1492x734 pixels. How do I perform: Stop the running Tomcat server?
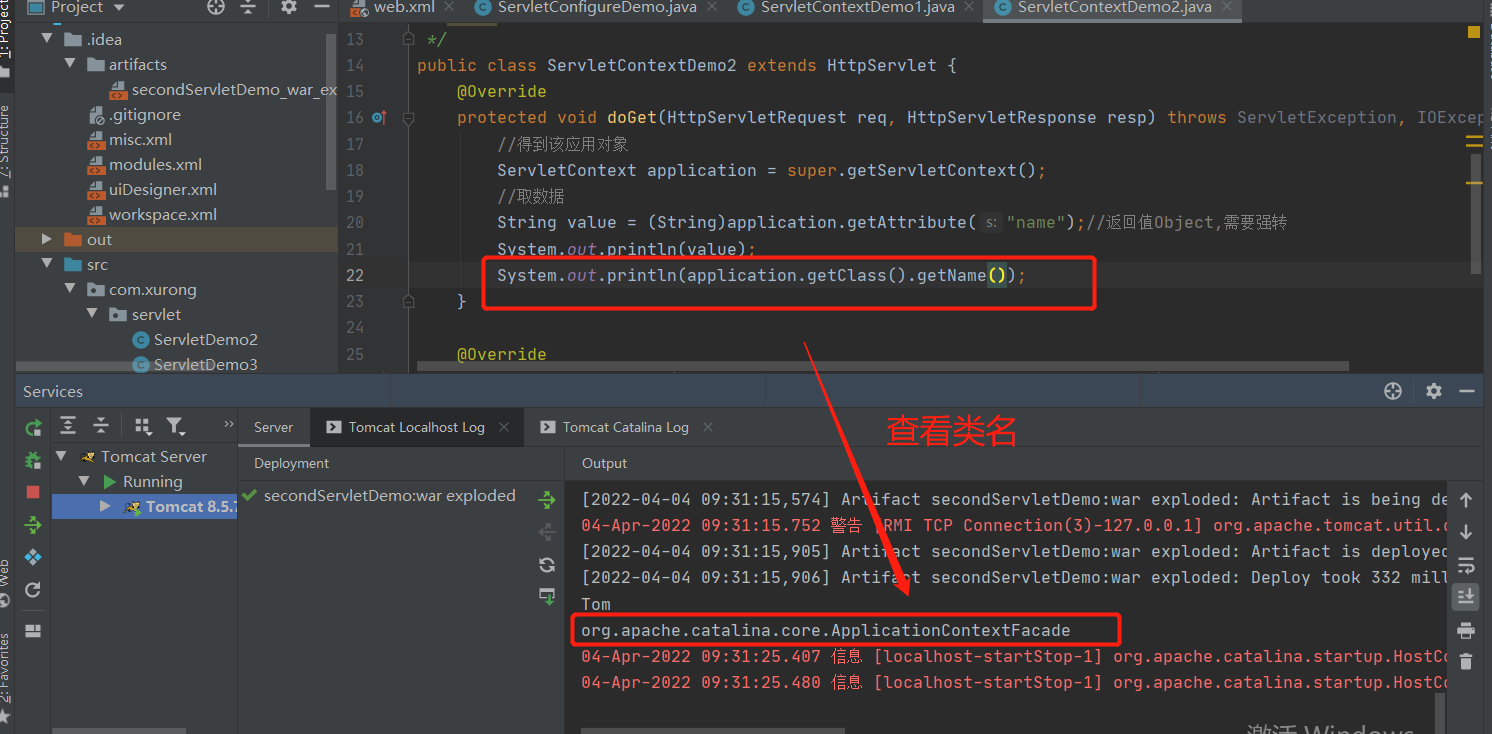click(x=33, y=492)
